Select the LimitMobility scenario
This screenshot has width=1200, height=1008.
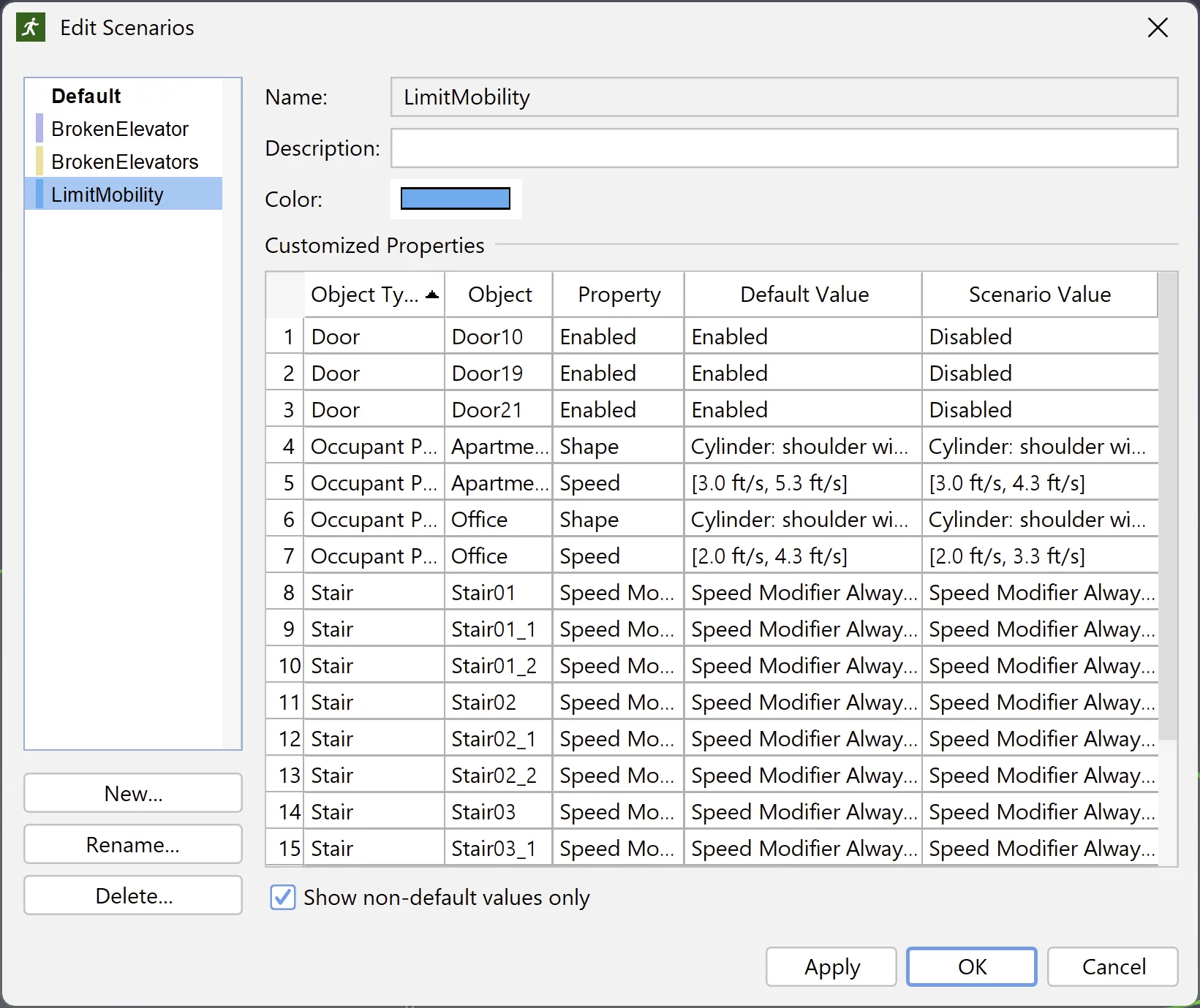coord(124,194)
